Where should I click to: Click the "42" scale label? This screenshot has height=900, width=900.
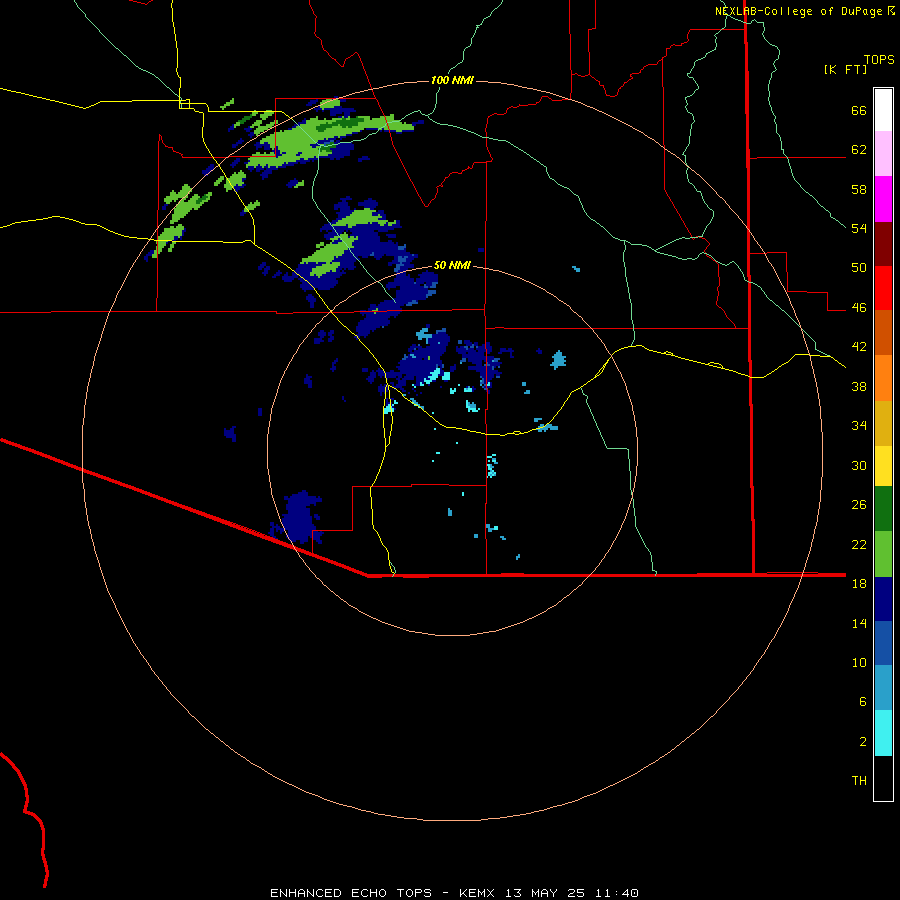859,347
